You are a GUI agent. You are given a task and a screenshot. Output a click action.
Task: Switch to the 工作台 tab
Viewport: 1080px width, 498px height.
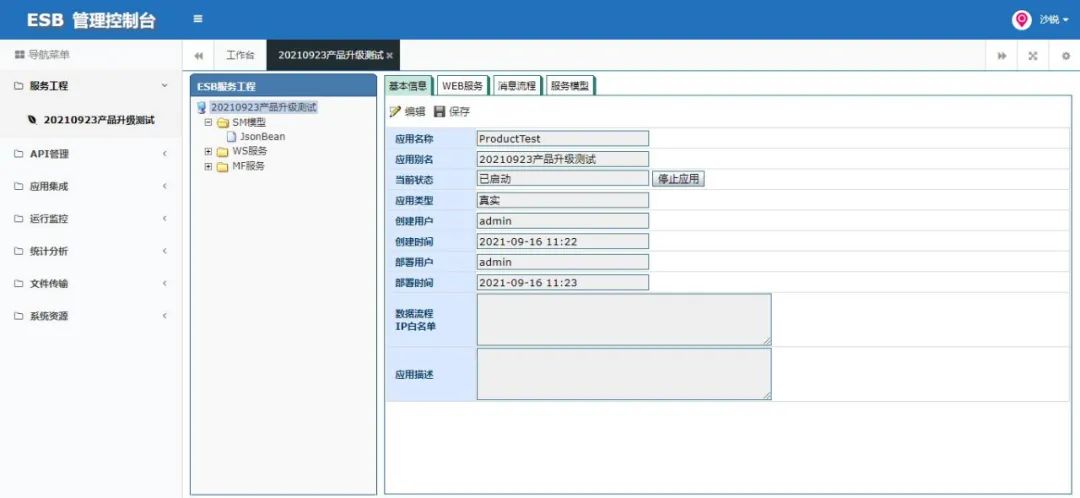coord(240,55)
